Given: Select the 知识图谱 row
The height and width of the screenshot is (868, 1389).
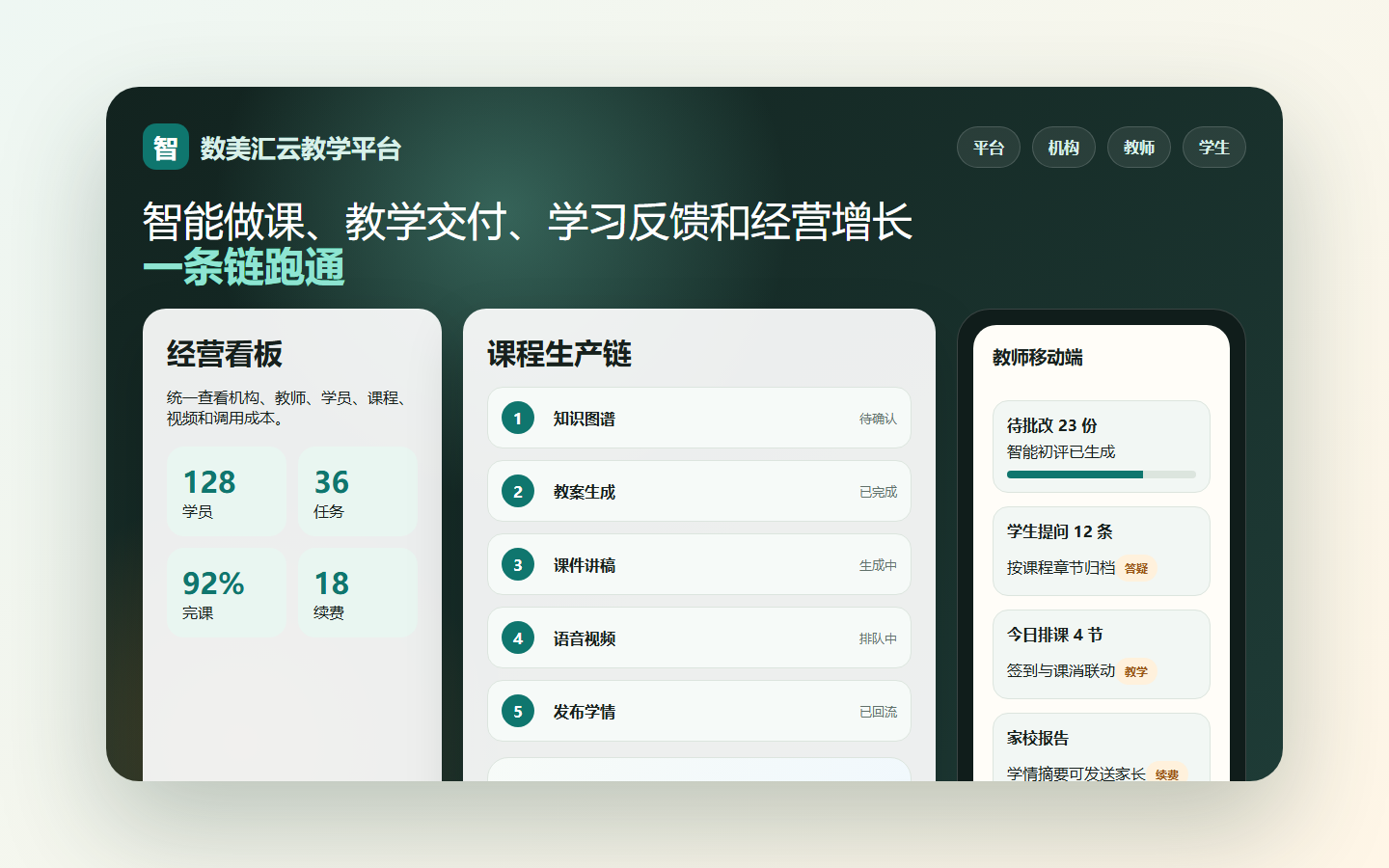Looking at the screenshot, I should coord(699,418).
